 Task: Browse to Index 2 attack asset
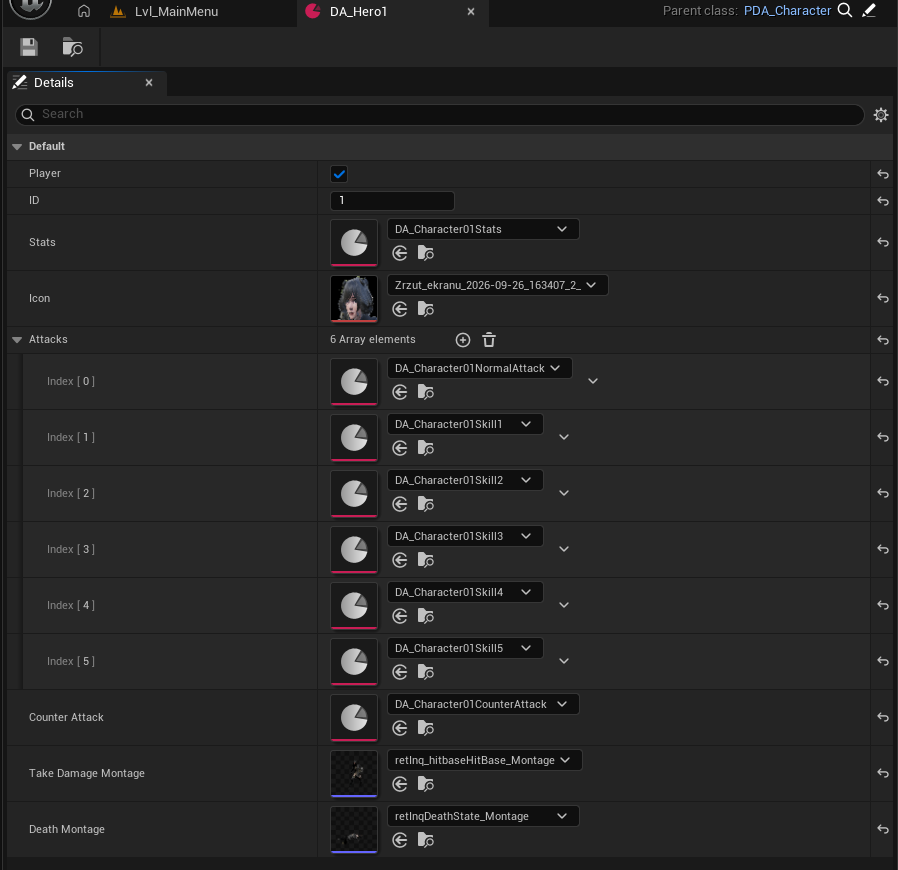(x=426, y=505)
